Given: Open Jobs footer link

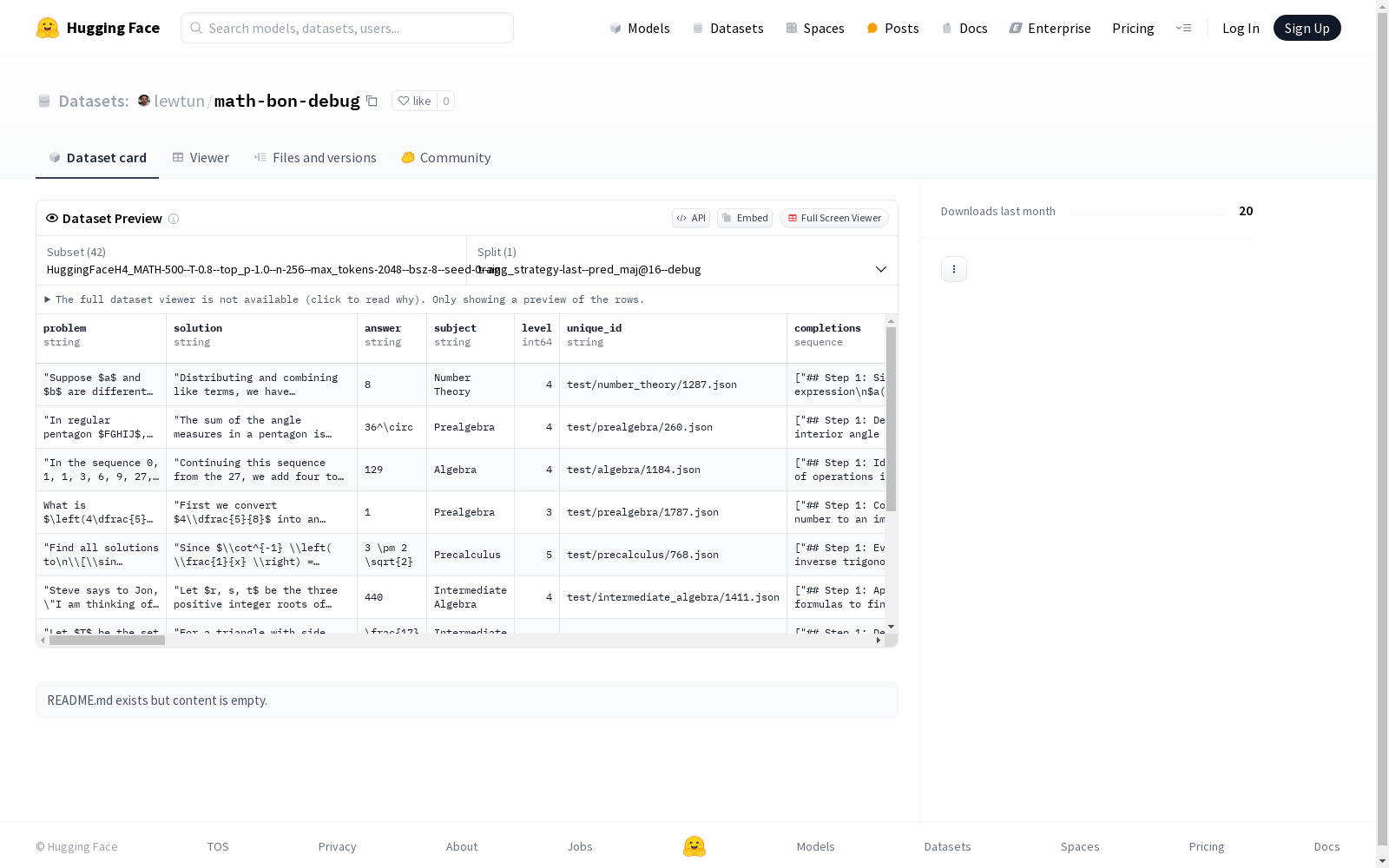Looking at the screenshot, I should 580,846.
